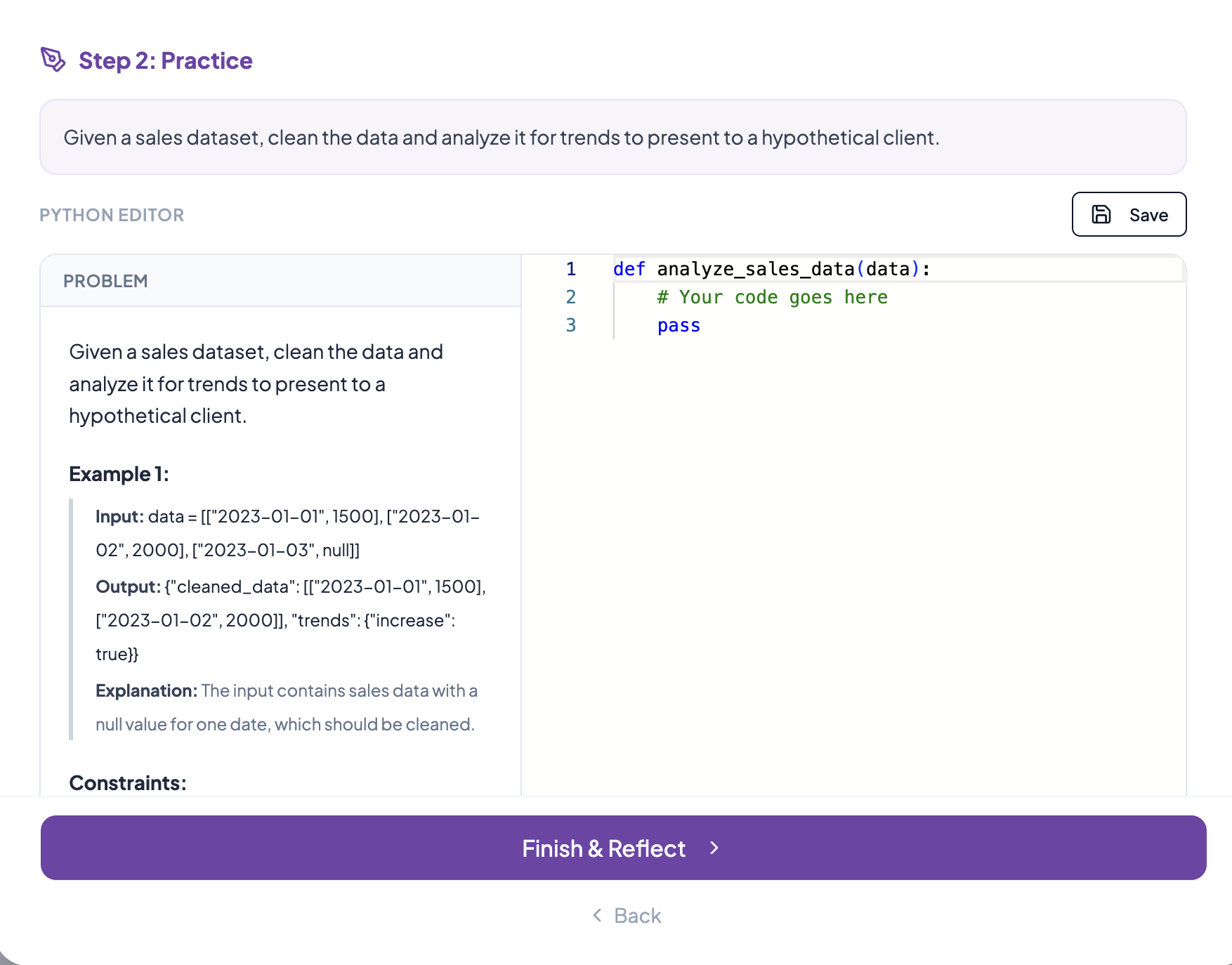Click the PROBLEM panel header
Image resolution: width=1232 pixels, height=965 pixels.
coord(105,281)
